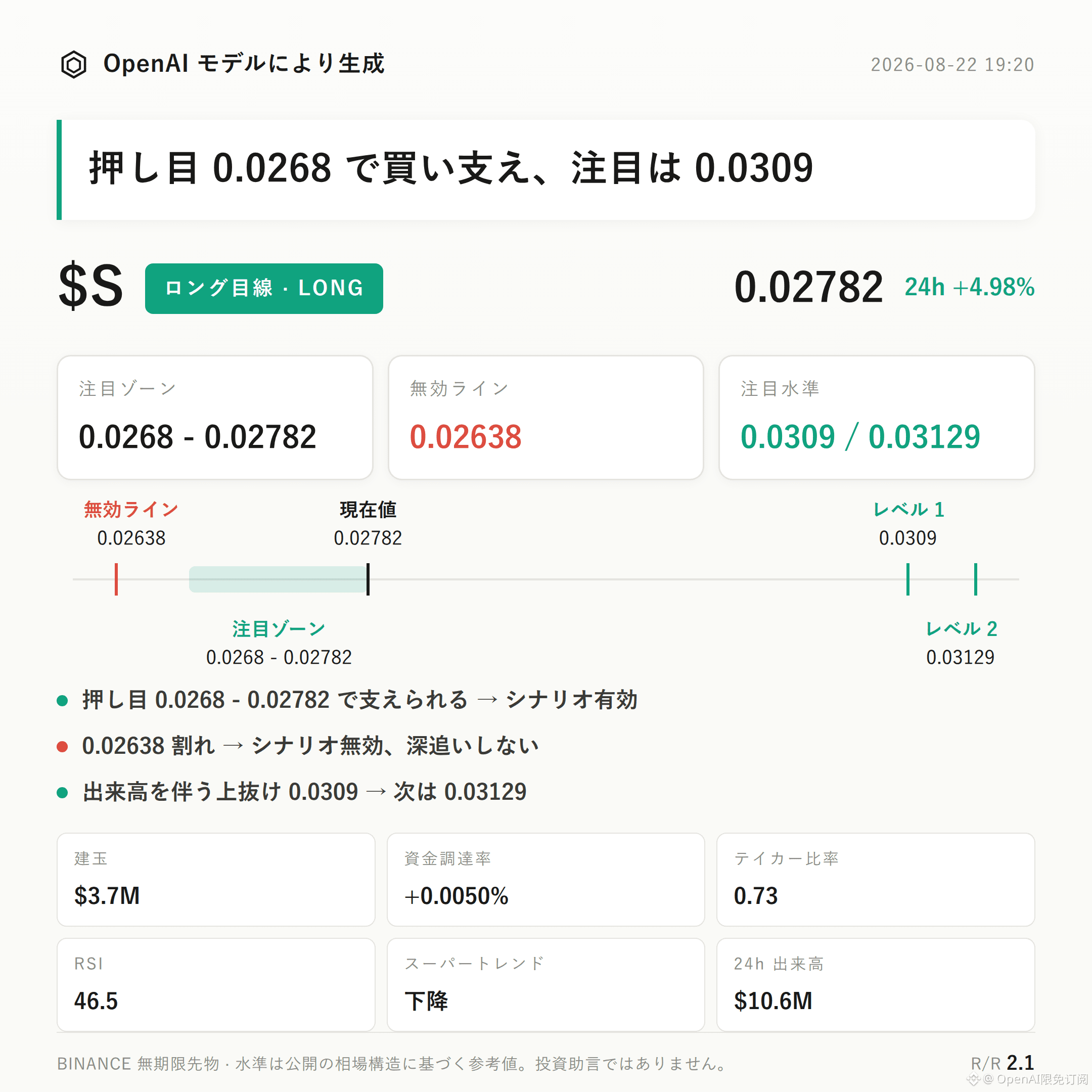Screen dimensions: 1092x1092
Task: Click red bullet beside 0.02638 割れ line
Action: (62, 747)
